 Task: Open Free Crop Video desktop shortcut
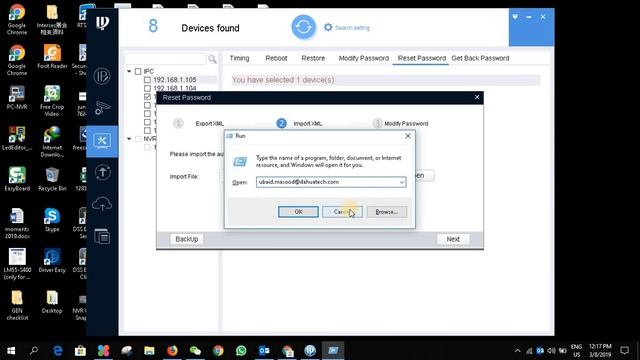pos(52,101)
